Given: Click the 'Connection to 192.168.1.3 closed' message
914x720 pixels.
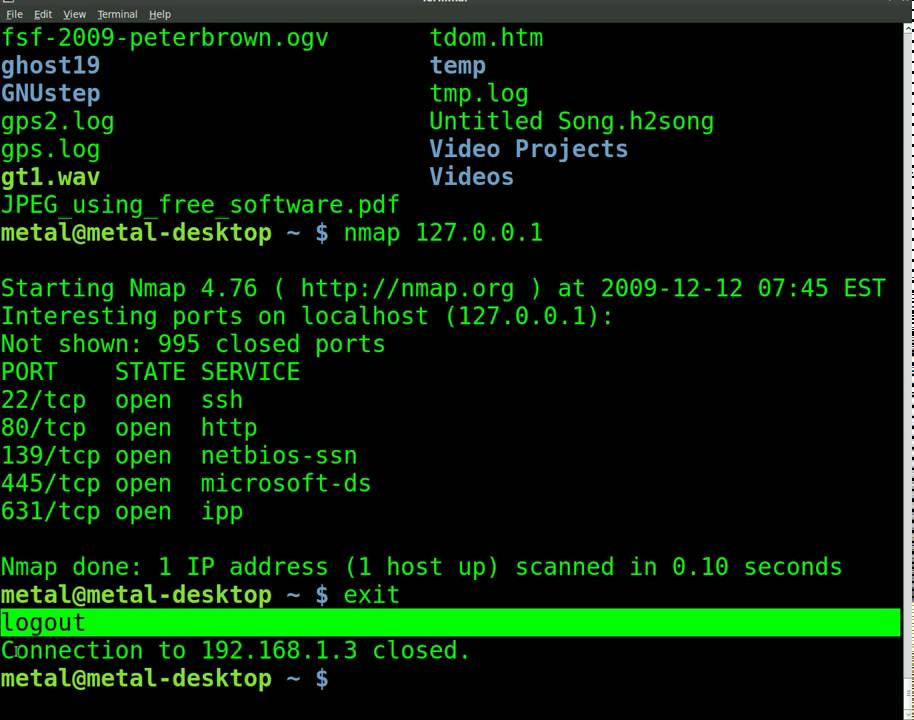Looking at the screenshot, I should (235, 651).
